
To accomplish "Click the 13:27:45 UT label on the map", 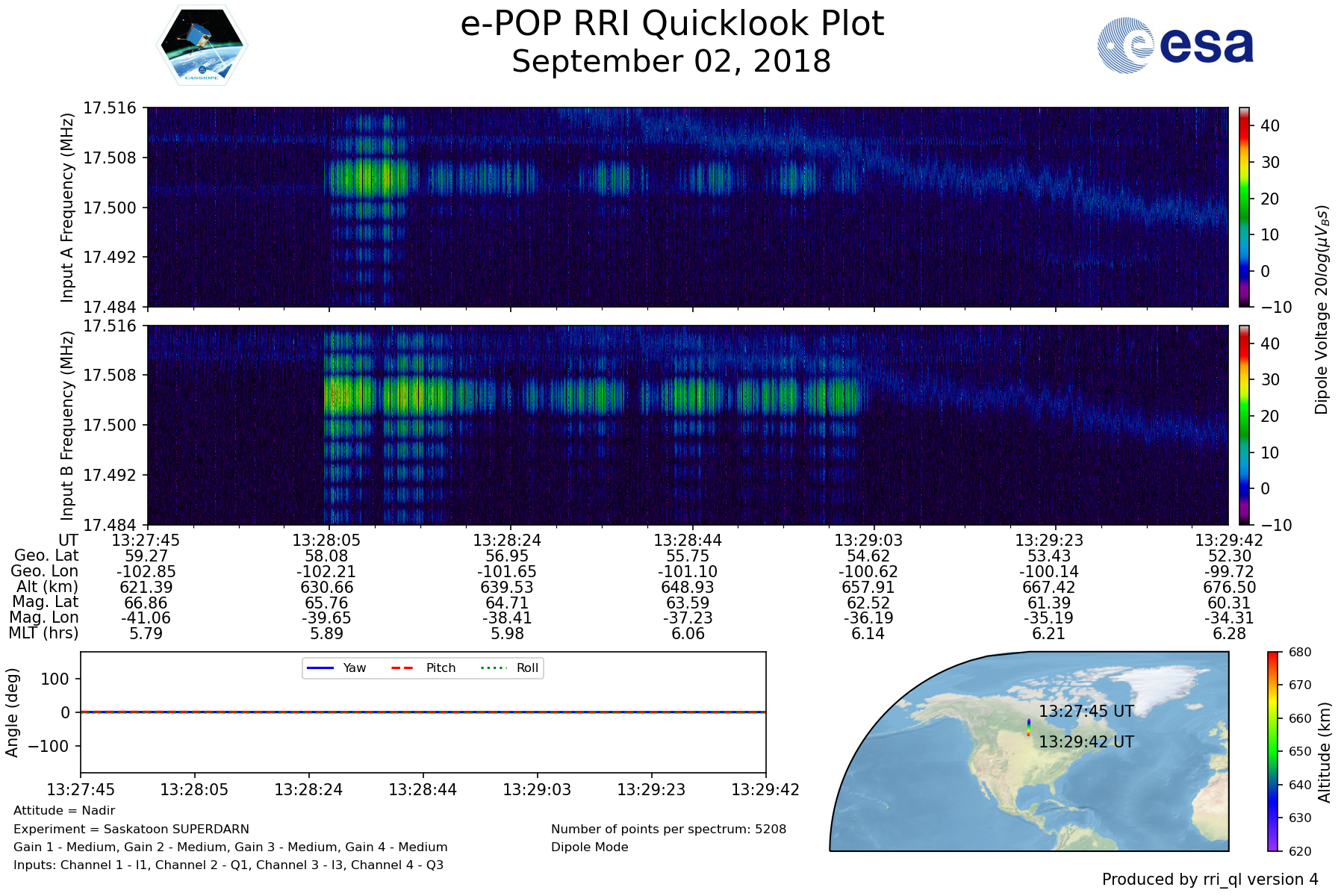I will 1086,712.
